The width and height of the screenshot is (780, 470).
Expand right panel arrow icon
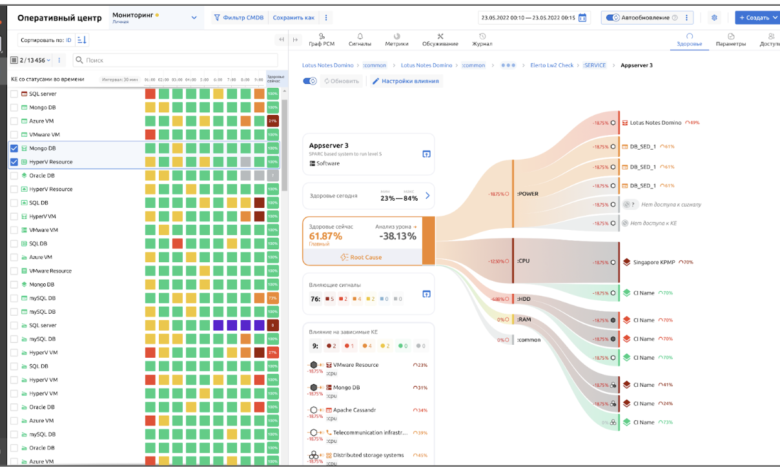pos(295,39)
